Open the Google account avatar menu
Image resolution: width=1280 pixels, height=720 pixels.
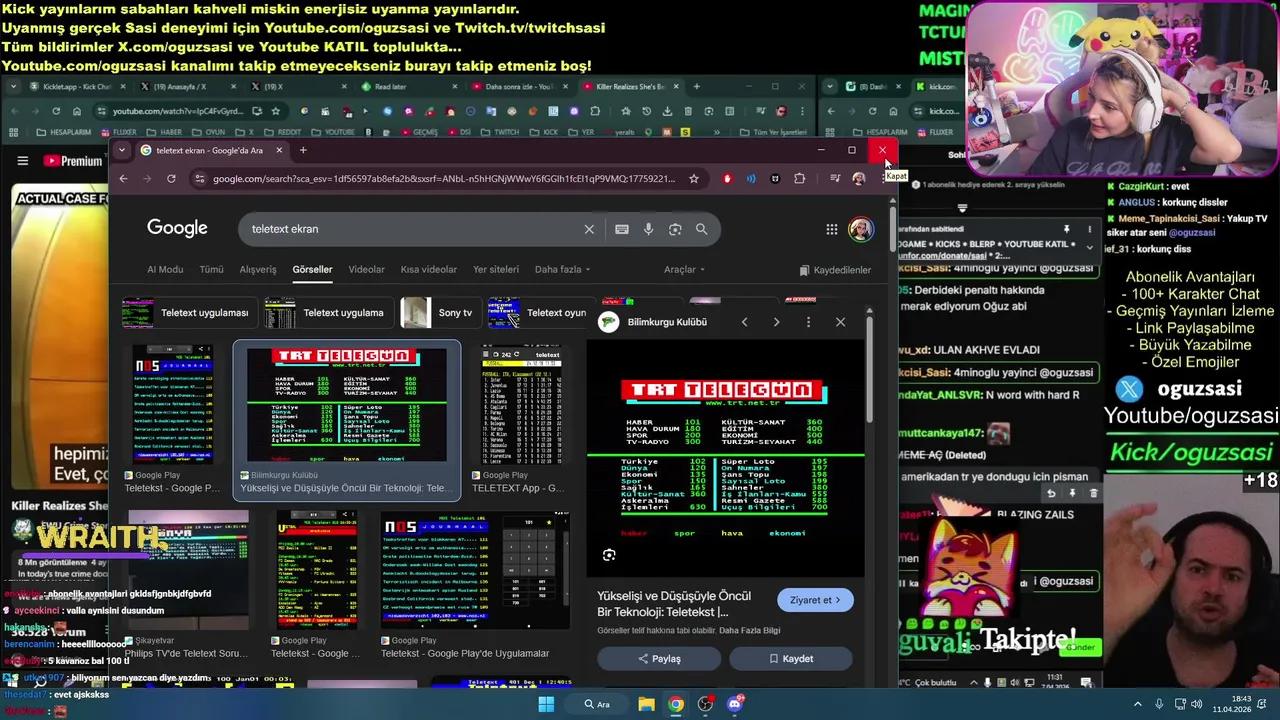pos(861,229)
